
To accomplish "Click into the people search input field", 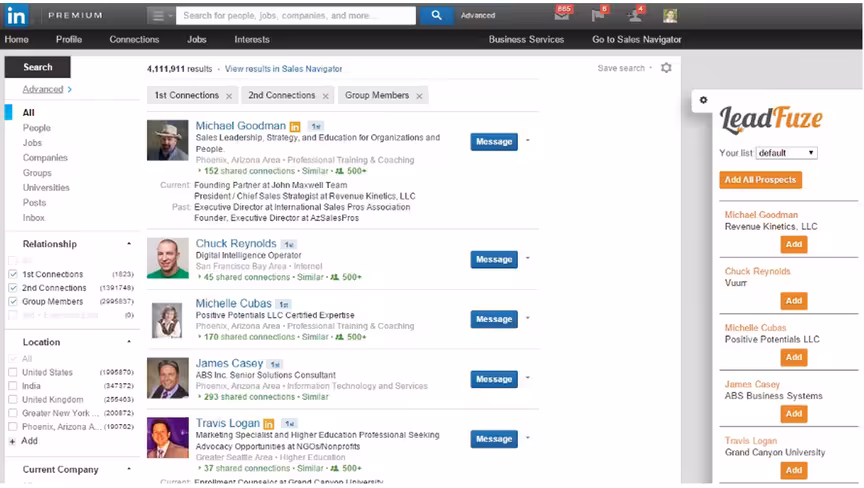I will (296, 15).
